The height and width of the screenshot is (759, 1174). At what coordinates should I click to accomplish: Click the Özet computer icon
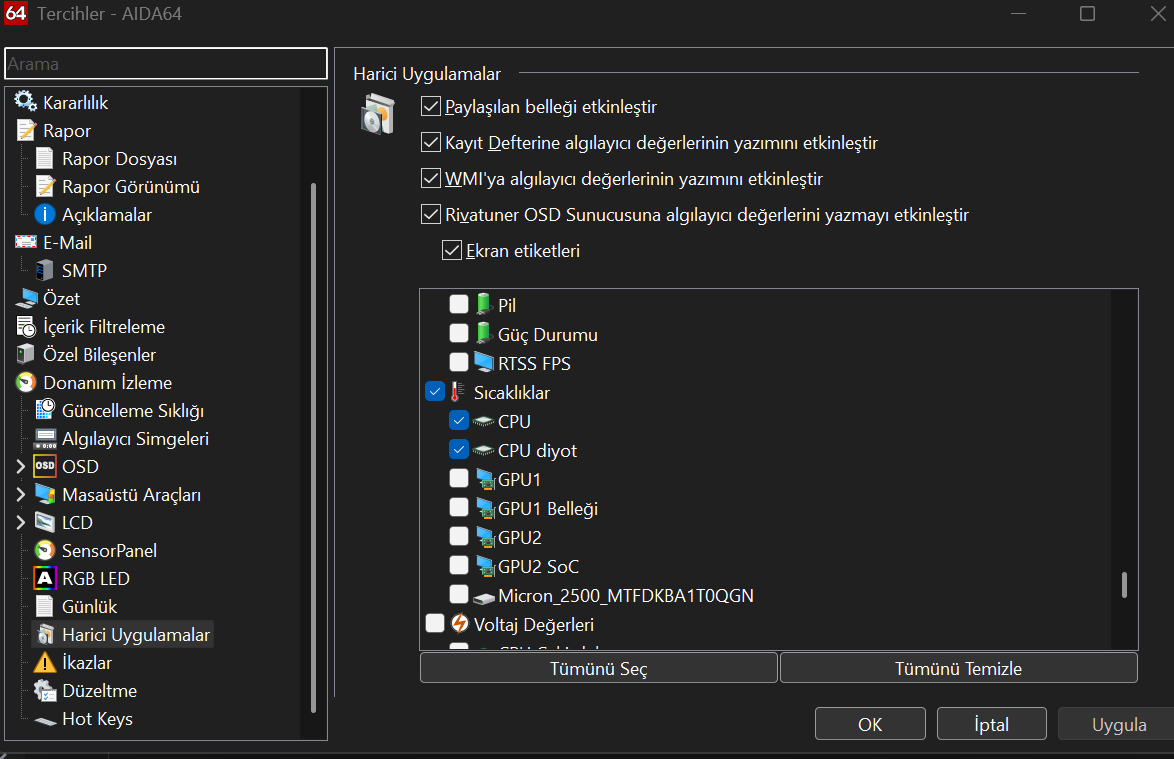pos(26,298)
